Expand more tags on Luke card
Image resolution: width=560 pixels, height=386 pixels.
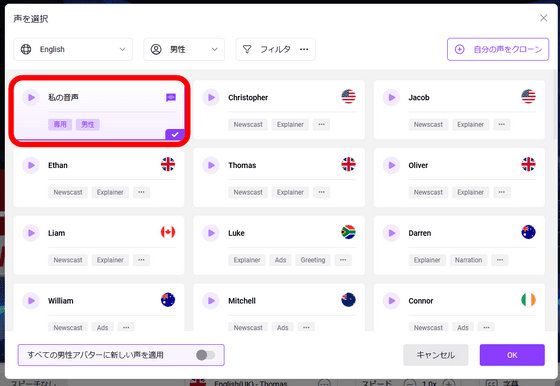pyautogui.click(x=343, y=260)
